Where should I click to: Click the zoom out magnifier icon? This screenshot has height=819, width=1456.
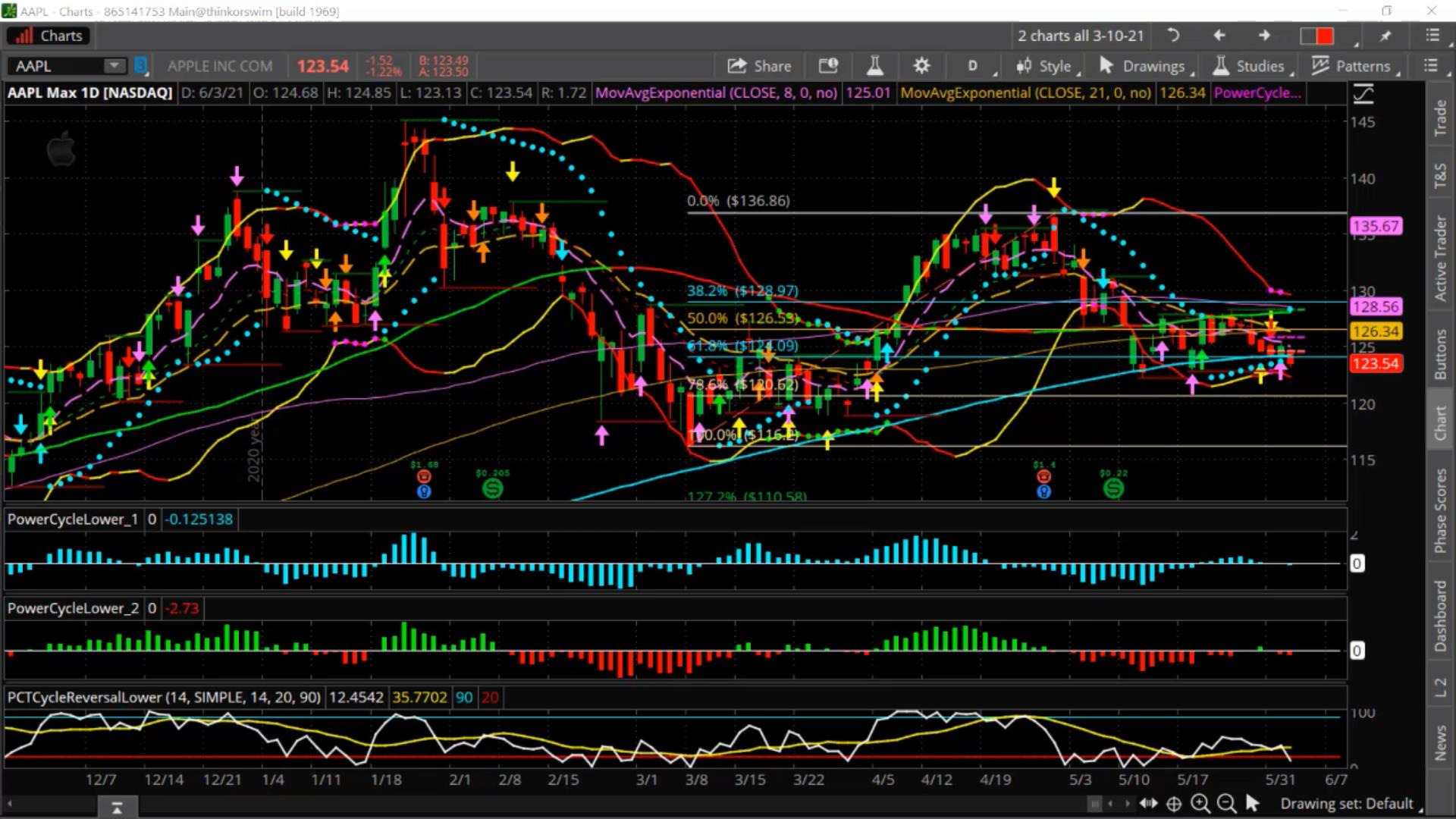(x=1225, y=803)
